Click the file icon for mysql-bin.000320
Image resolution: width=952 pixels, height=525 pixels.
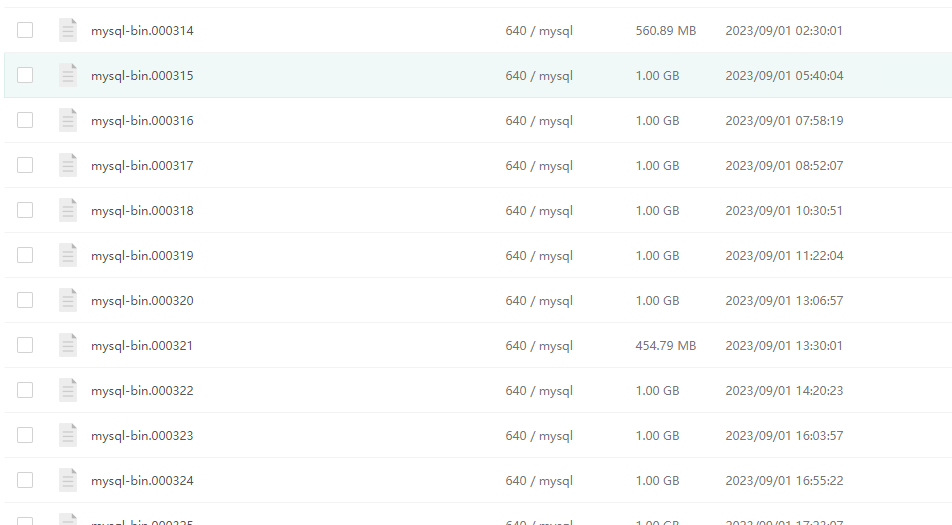click(68, 300)
